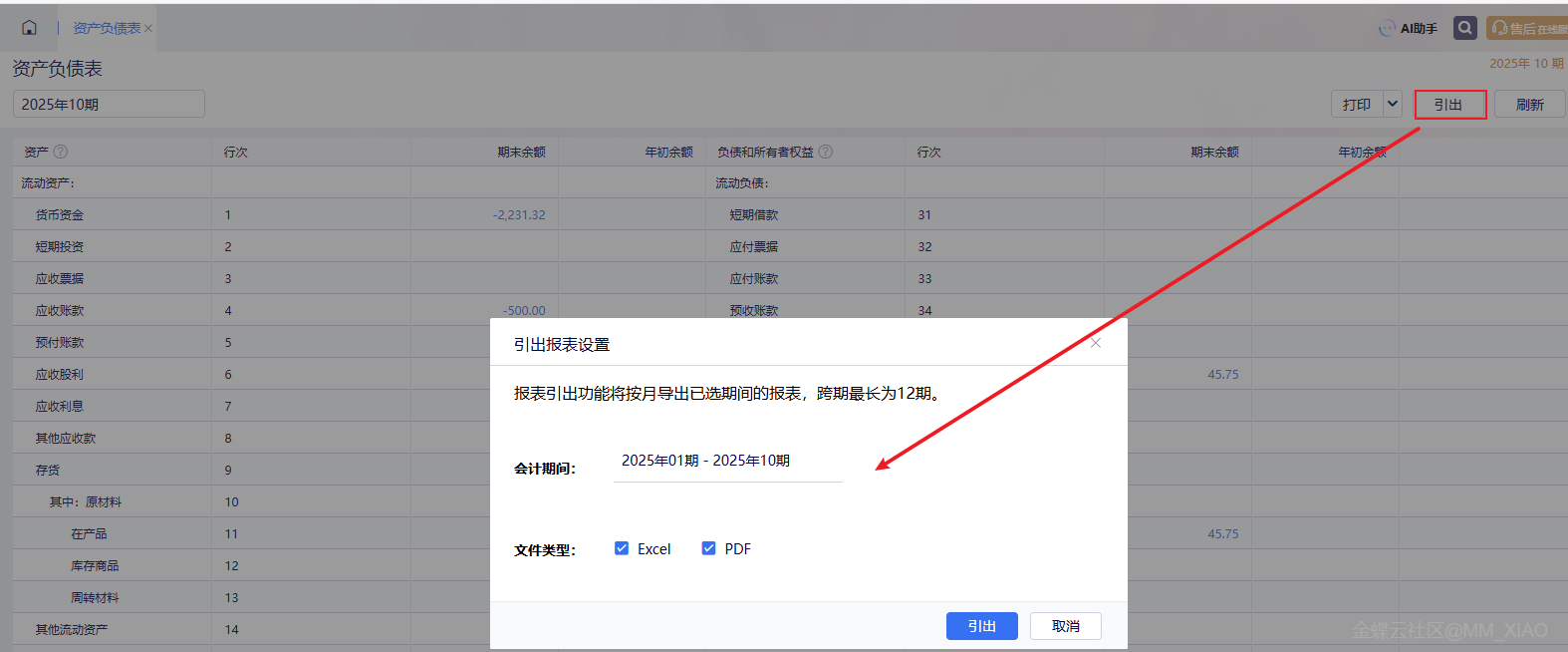Screen dimensions: 1568x652
Task: Select the 其他应收款 row
Action: coord(66,439)
